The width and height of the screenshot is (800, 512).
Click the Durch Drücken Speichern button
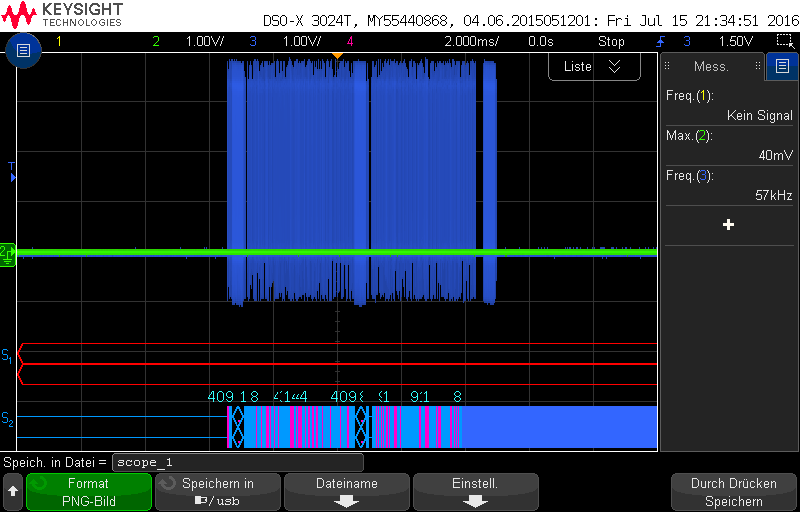733,491
